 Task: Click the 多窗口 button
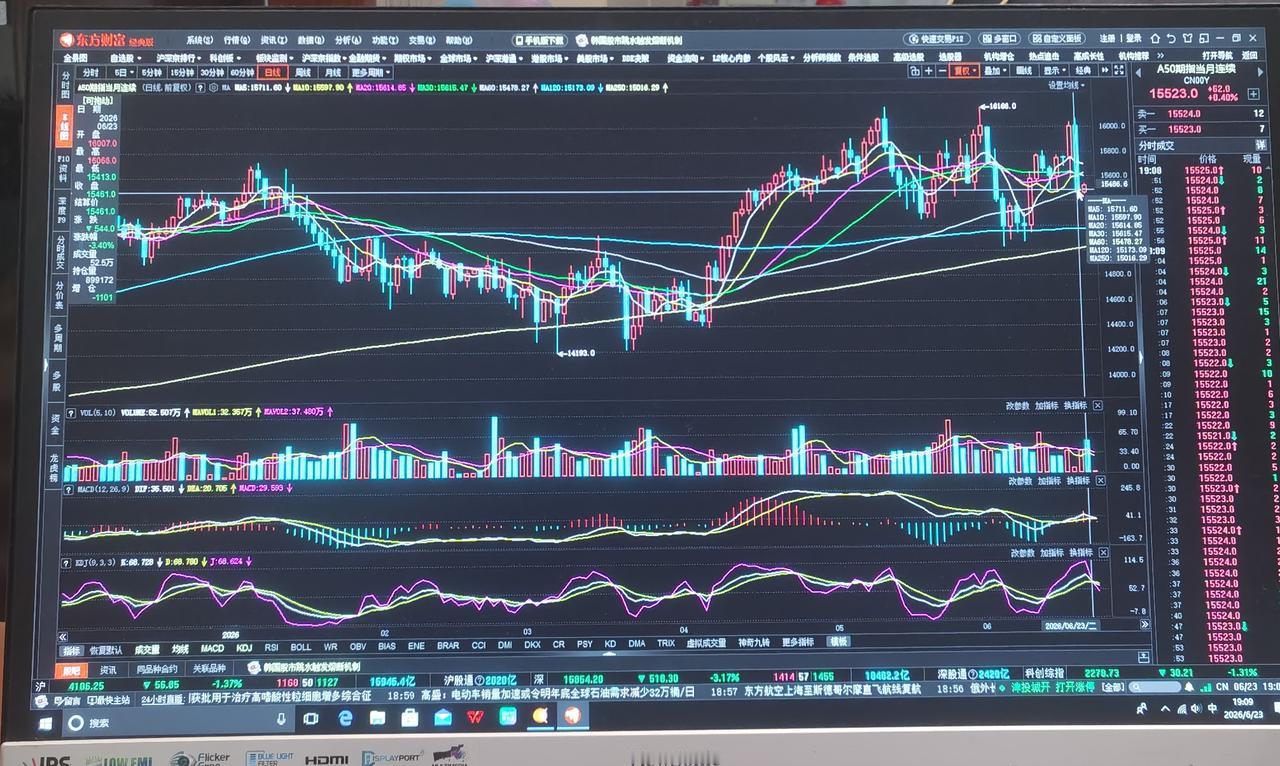pyautogui.click(x=1000, y=39)
